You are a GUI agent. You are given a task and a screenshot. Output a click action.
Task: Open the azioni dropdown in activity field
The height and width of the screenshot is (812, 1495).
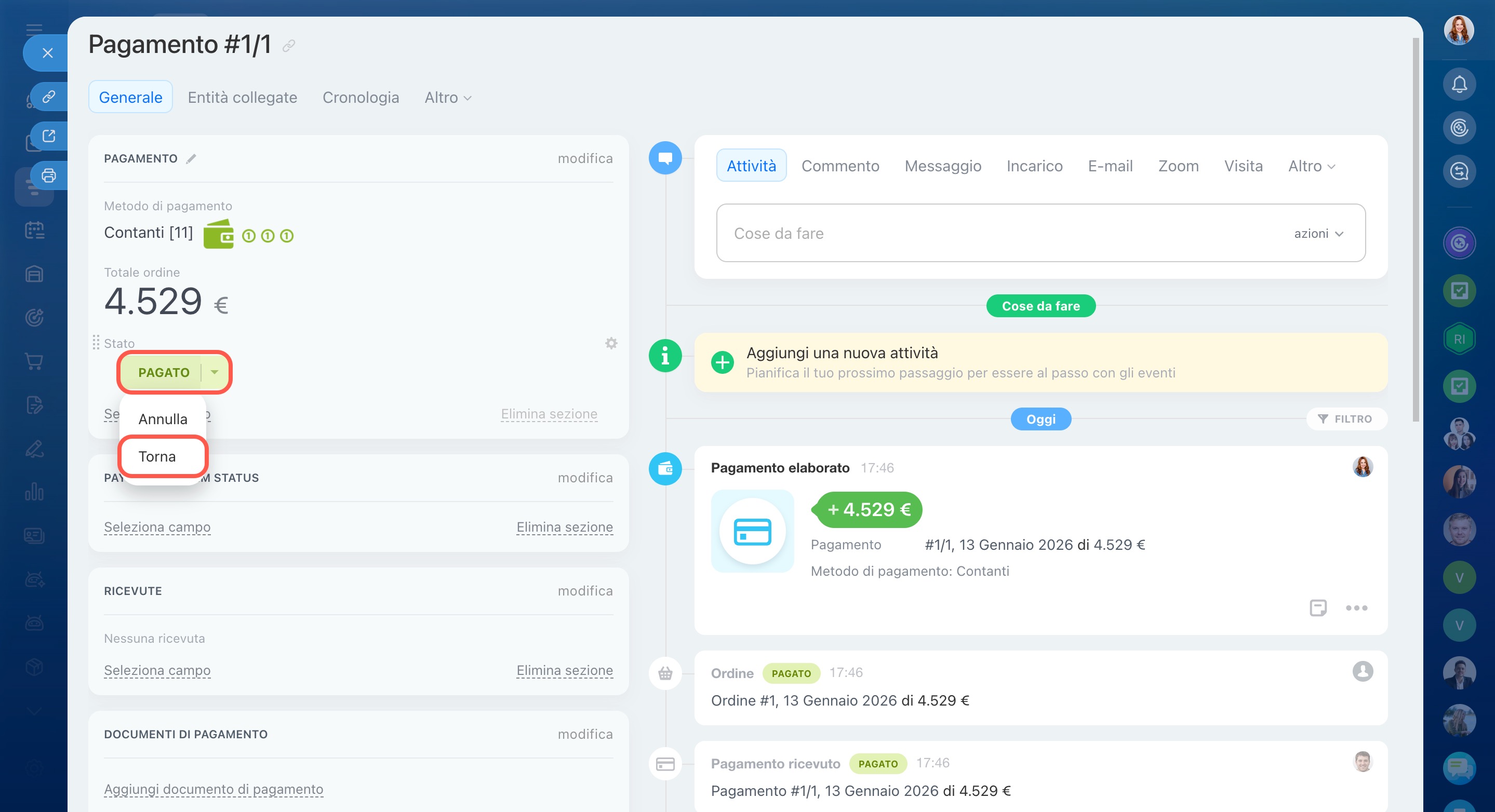coord(1318,233)
